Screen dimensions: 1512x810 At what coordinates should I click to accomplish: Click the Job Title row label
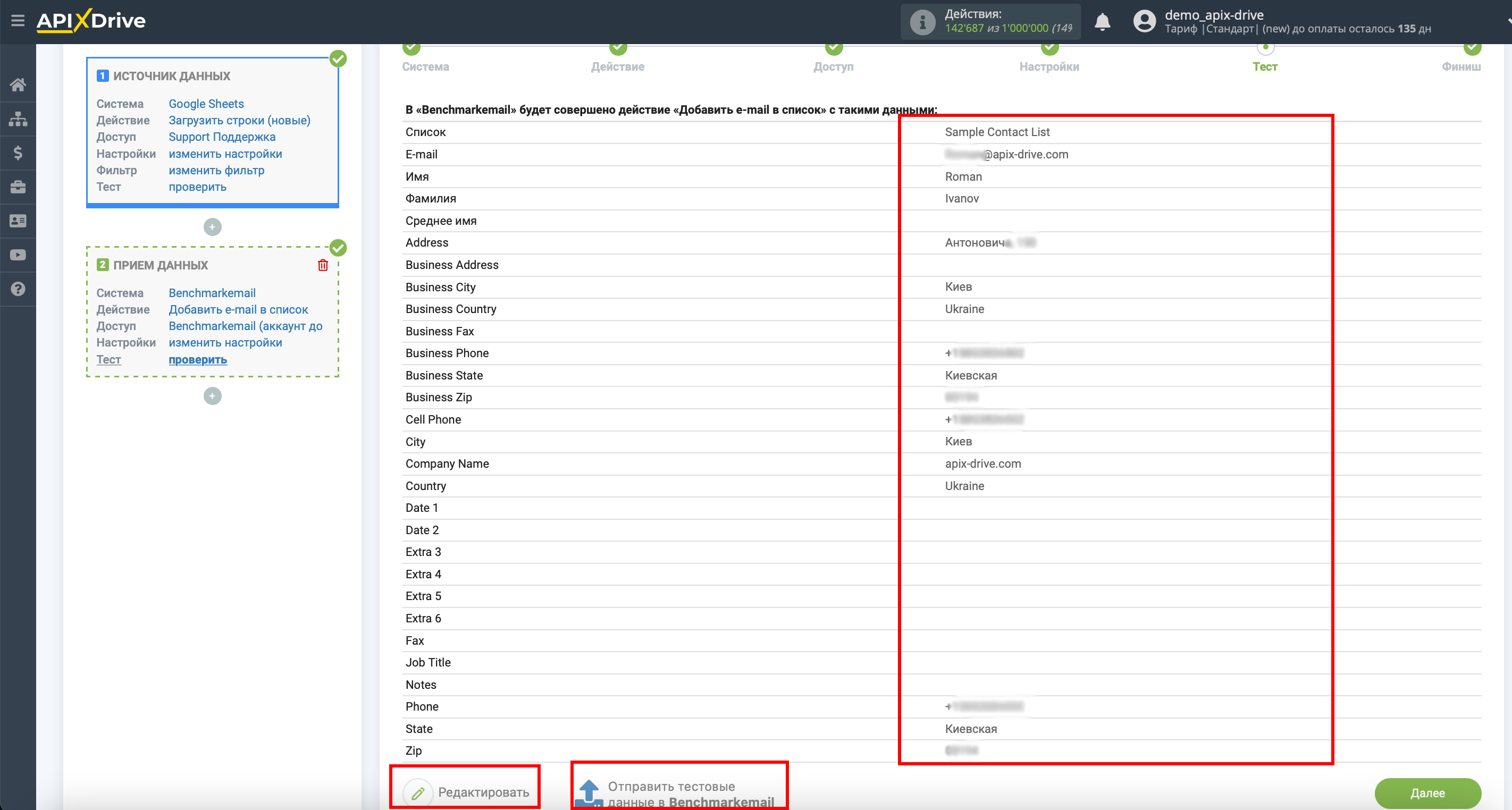(428, 663)
